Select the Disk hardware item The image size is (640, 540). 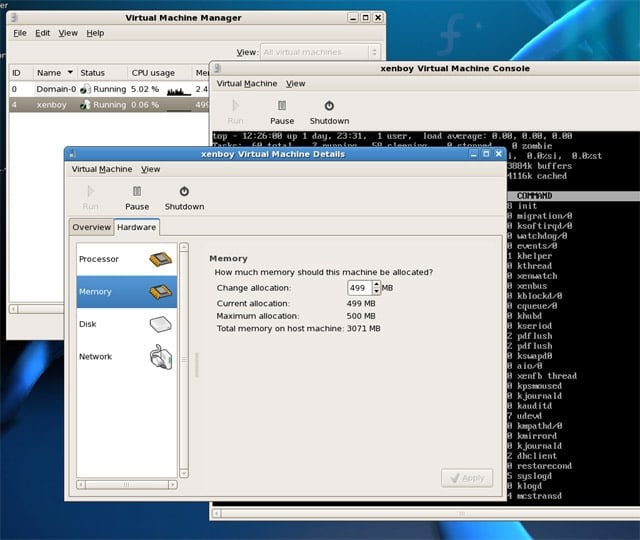pos(127,324)
